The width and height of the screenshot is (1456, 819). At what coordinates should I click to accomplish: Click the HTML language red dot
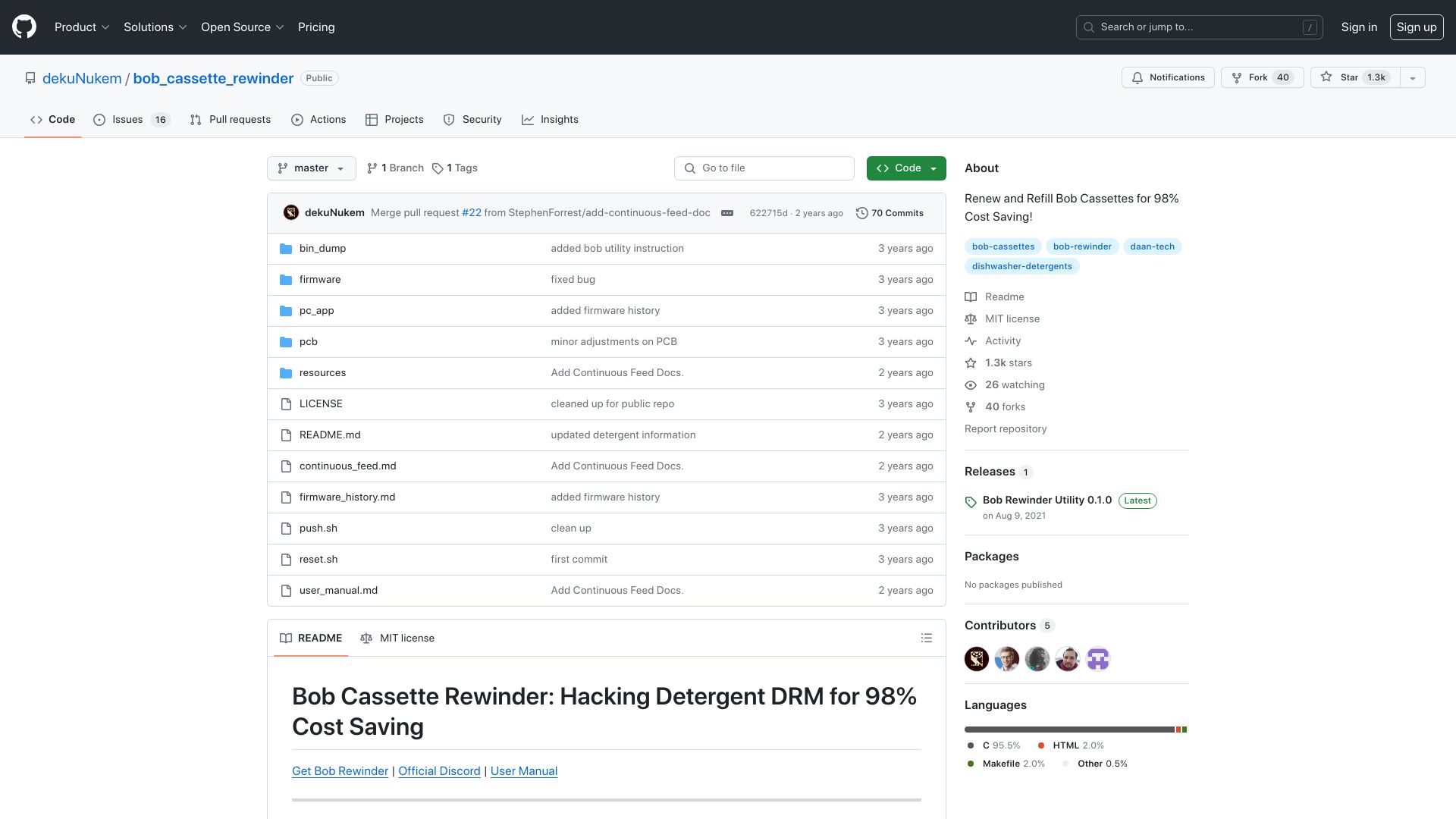click(x=1040, y=746)
